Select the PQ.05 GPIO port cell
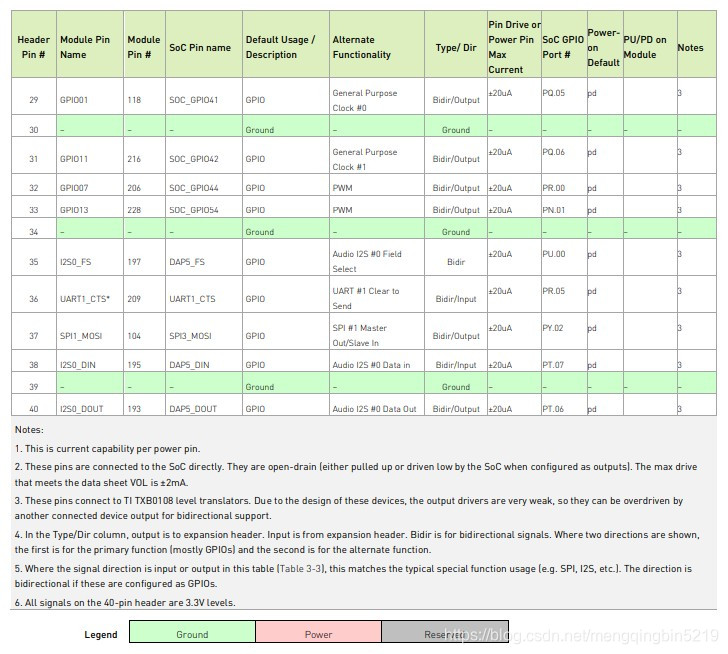Viewport: 728px width, 654px height. [564, 96]
